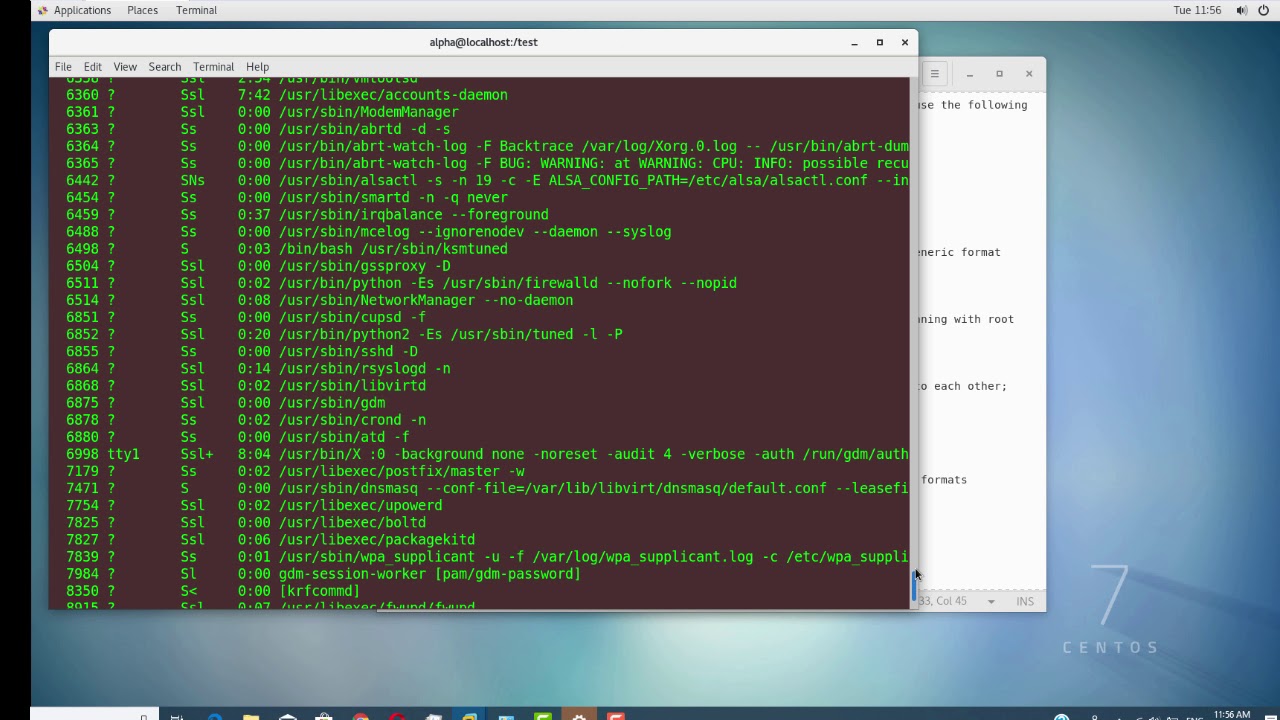Click the /usr/libexec/postfix/master -w line

point(295,471)
